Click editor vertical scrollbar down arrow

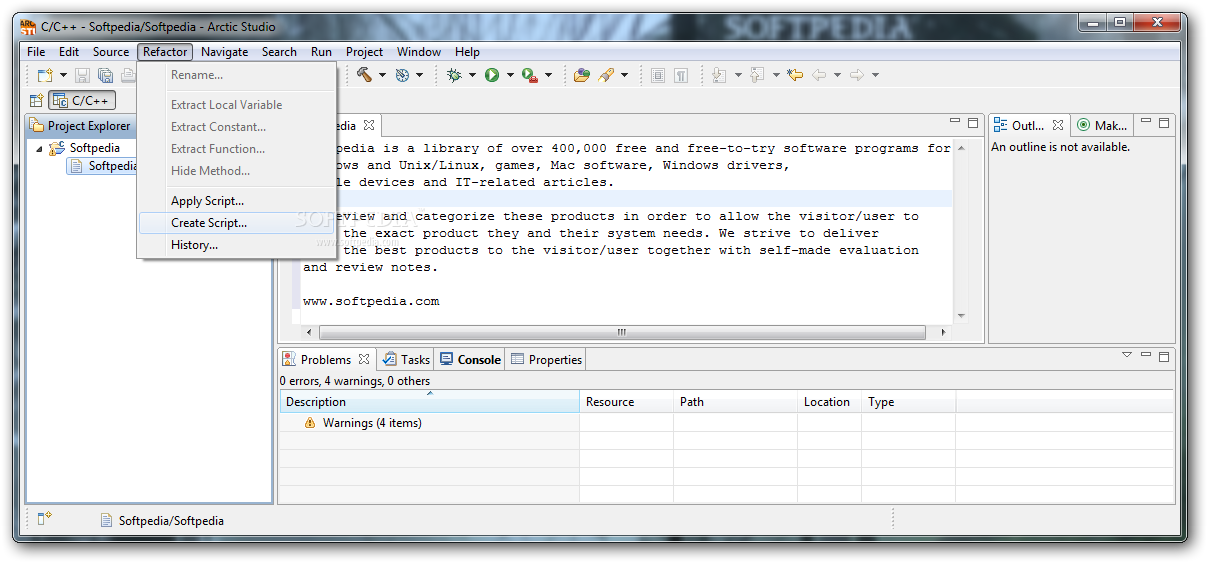pos(961,316)
